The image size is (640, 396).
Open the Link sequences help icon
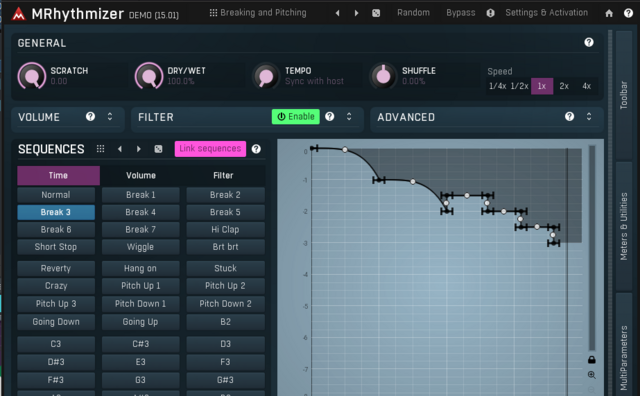click(x=256, y=149)
